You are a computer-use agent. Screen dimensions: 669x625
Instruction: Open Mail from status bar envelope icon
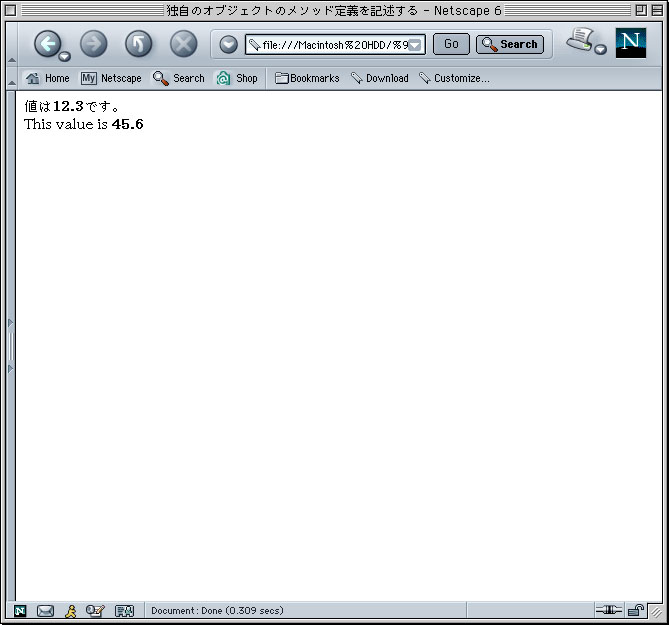click(x=45, y=611)
